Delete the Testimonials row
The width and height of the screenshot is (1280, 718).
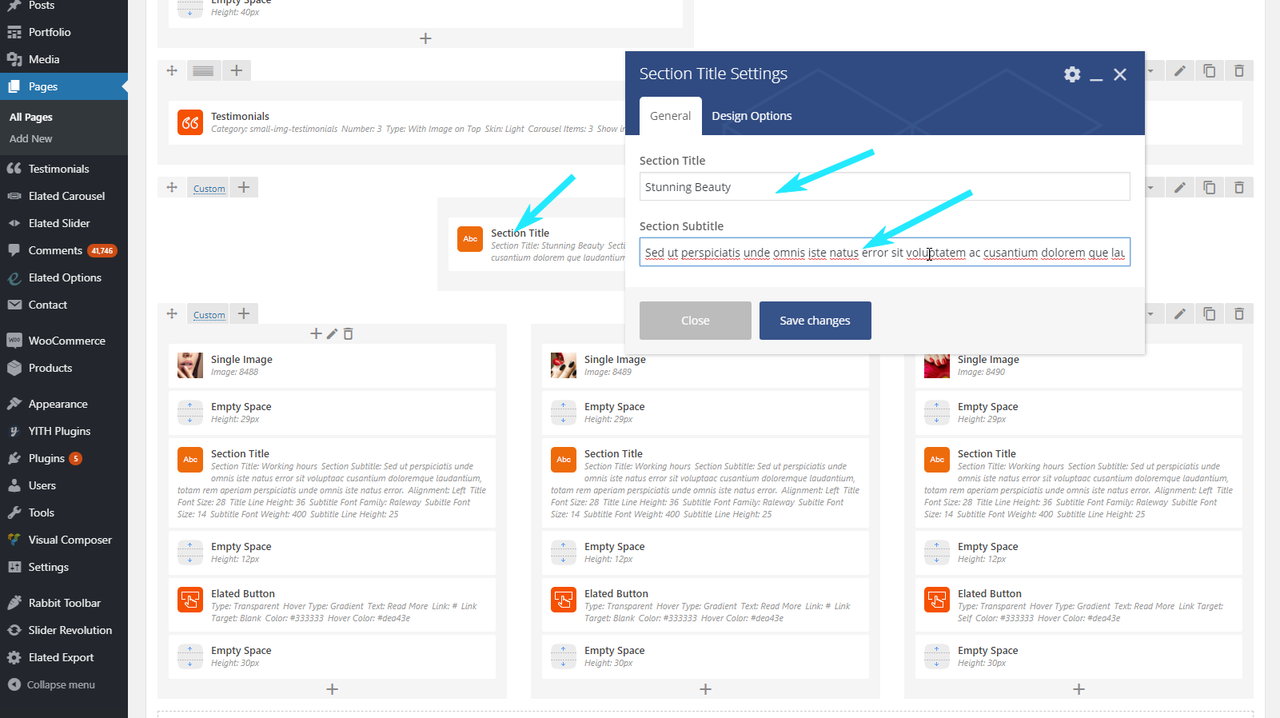(x=1239, y=71)
